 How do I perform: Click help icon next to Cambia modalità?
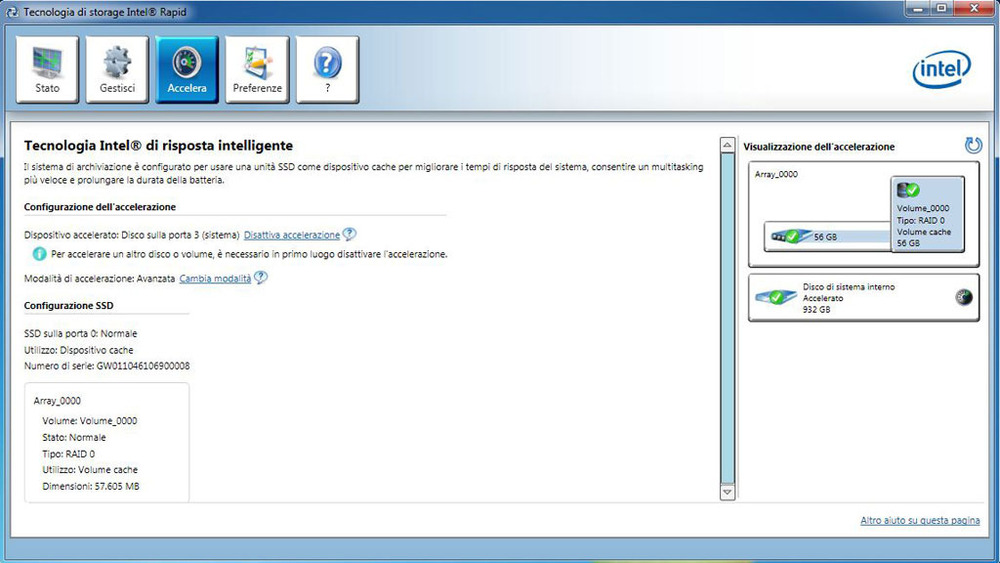coord(261,277)
